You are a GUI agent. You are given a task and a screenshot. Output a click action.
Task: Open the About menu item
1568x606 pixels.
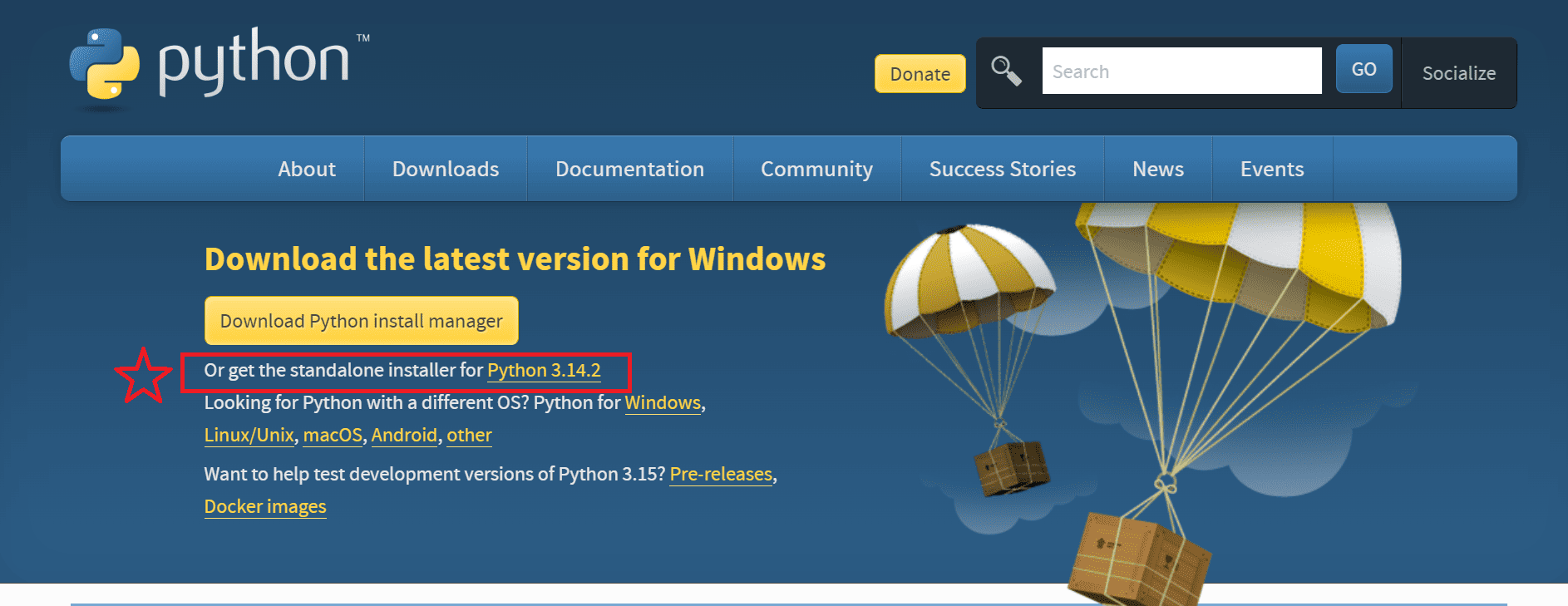307,169
